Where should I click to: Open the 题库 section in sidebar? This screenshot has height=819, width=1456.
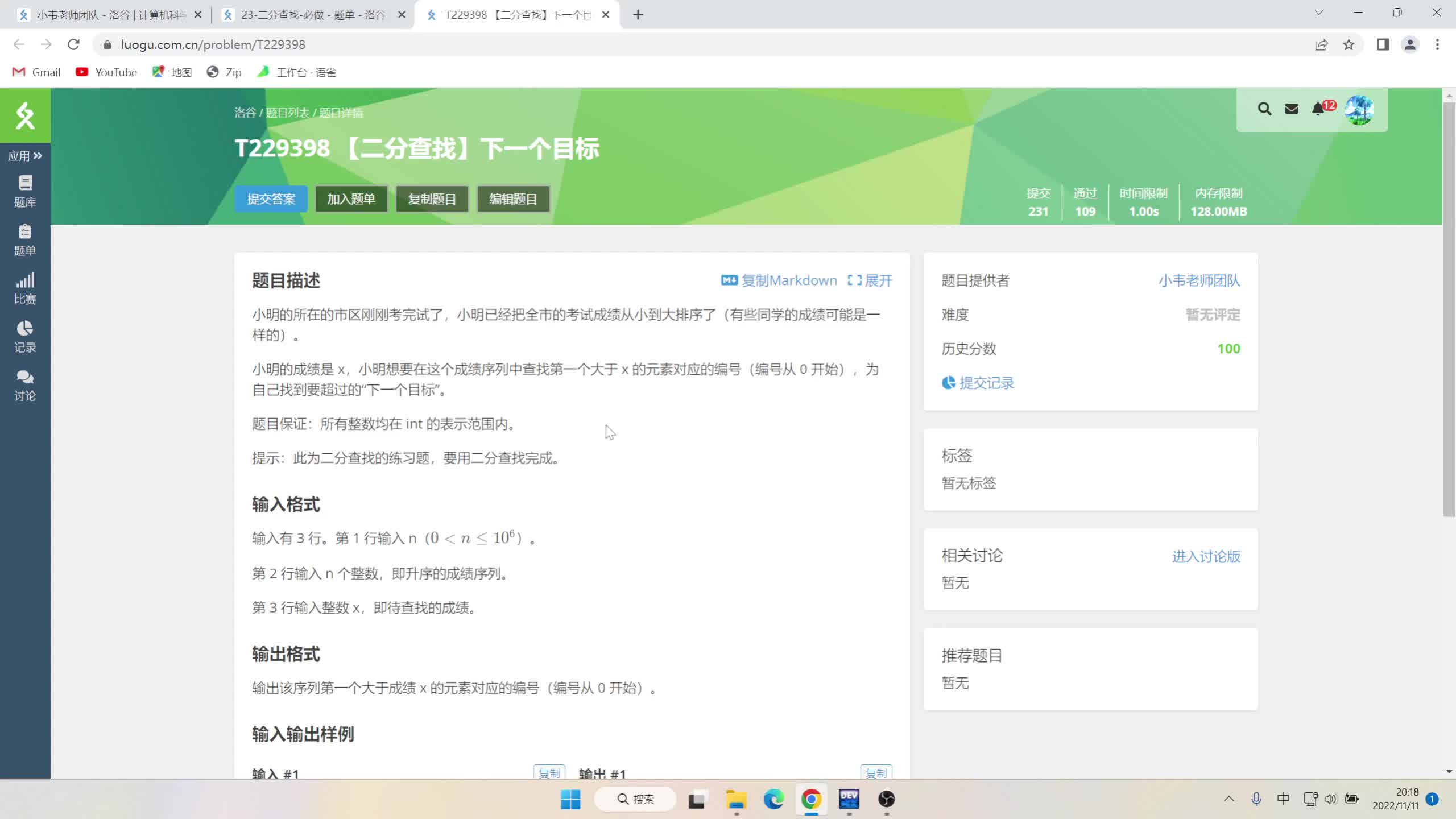[x=24, y=191]
